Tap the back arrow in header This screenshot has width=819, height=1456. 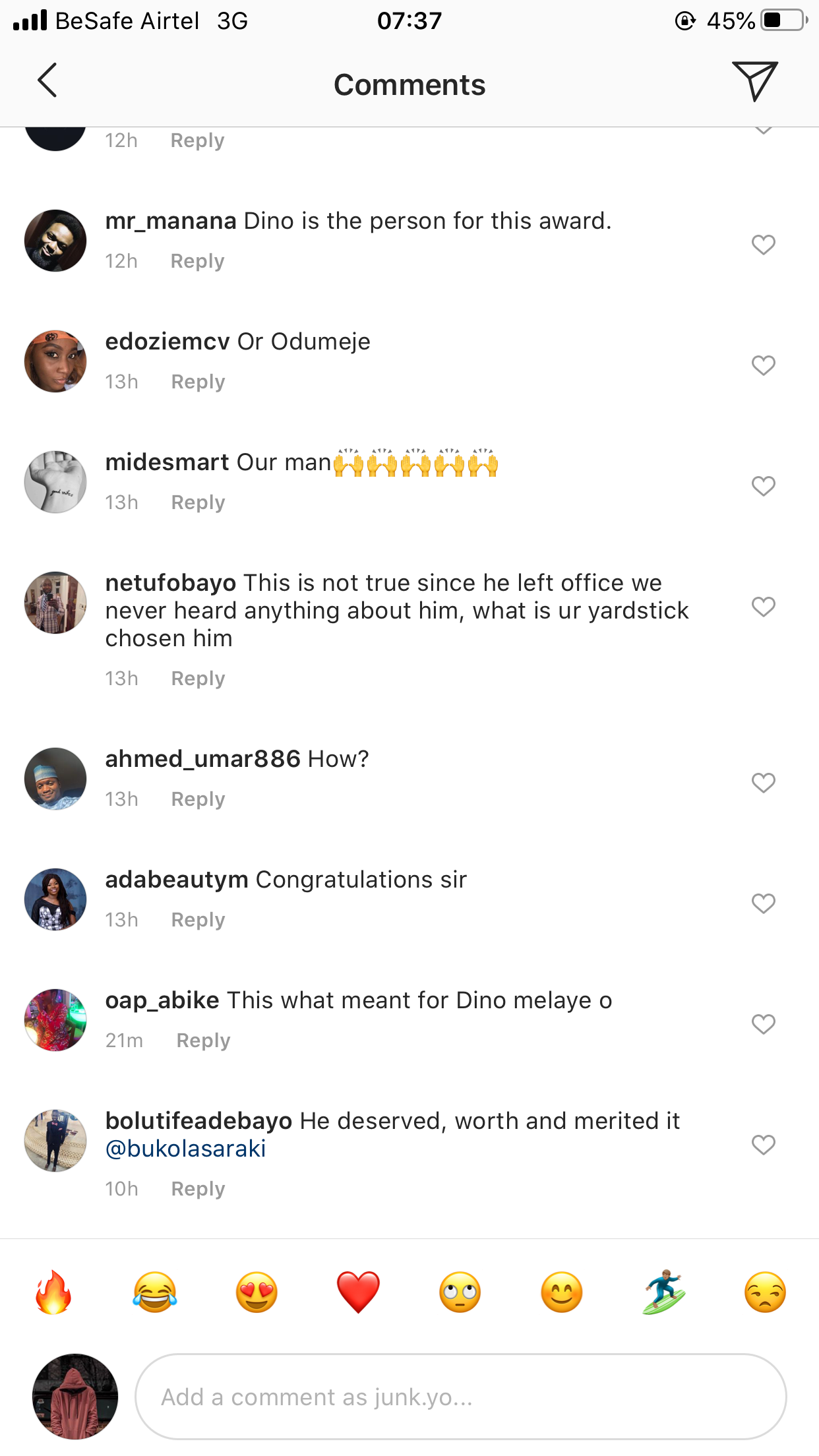pyautogui.click(x=47, y=80)
